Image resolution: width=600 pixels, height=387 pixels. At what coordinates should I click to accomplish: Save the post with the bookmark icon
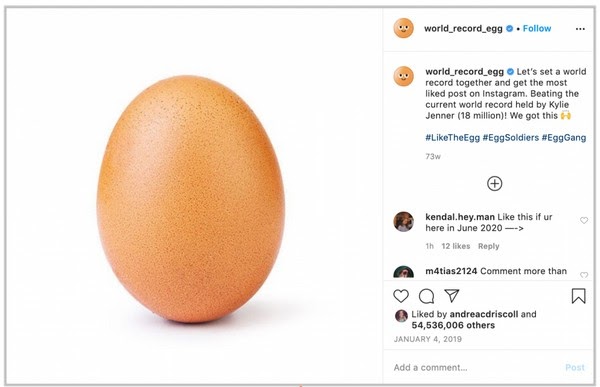[578, 296]
